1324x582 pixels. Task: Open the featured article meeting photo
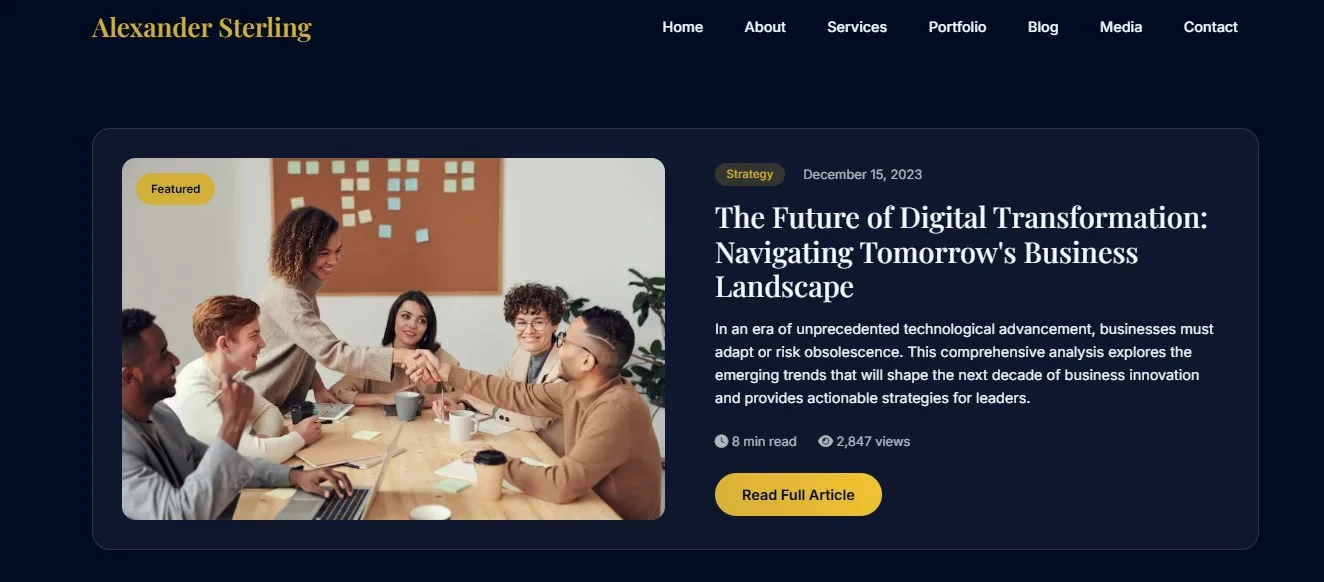click(x=393, y=339)
